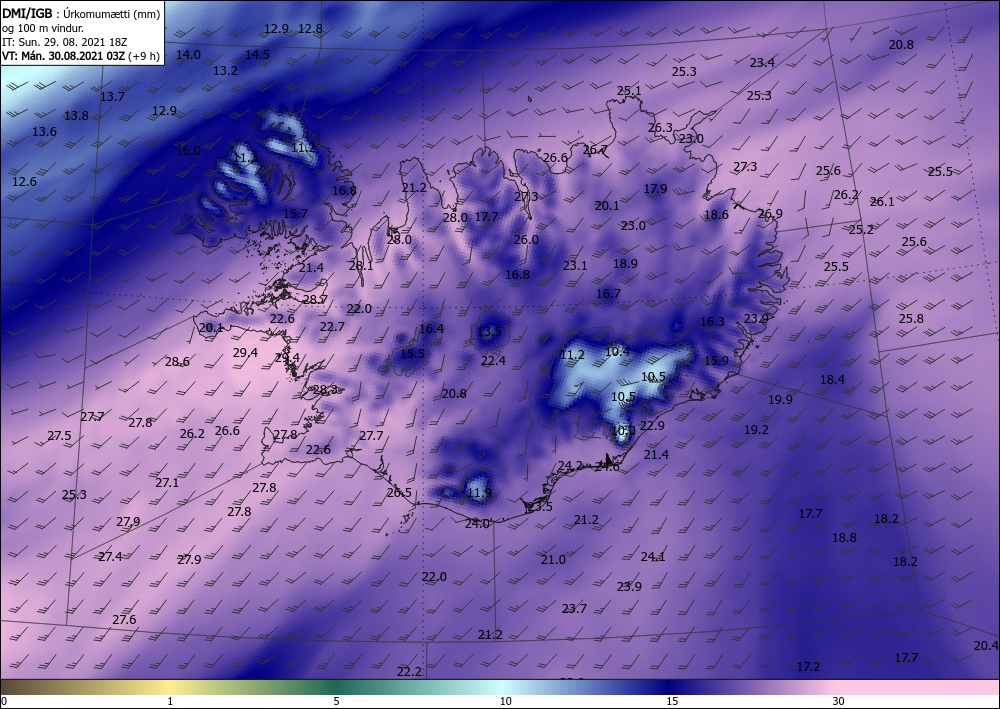Click the value 24.1 on the map
This screenshot has width=1000, height=709.
coord(653,557)
